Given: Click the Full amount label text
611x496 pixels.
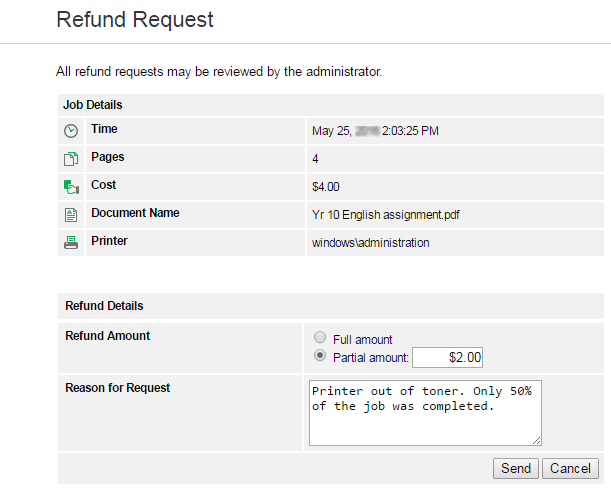Looking at the screenshot, I should click(363, 339).
